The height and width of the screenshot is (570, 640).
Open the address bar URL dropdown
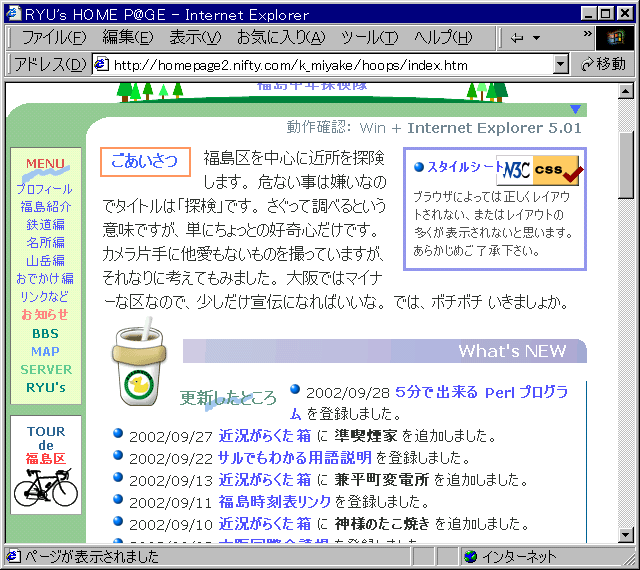560,65
